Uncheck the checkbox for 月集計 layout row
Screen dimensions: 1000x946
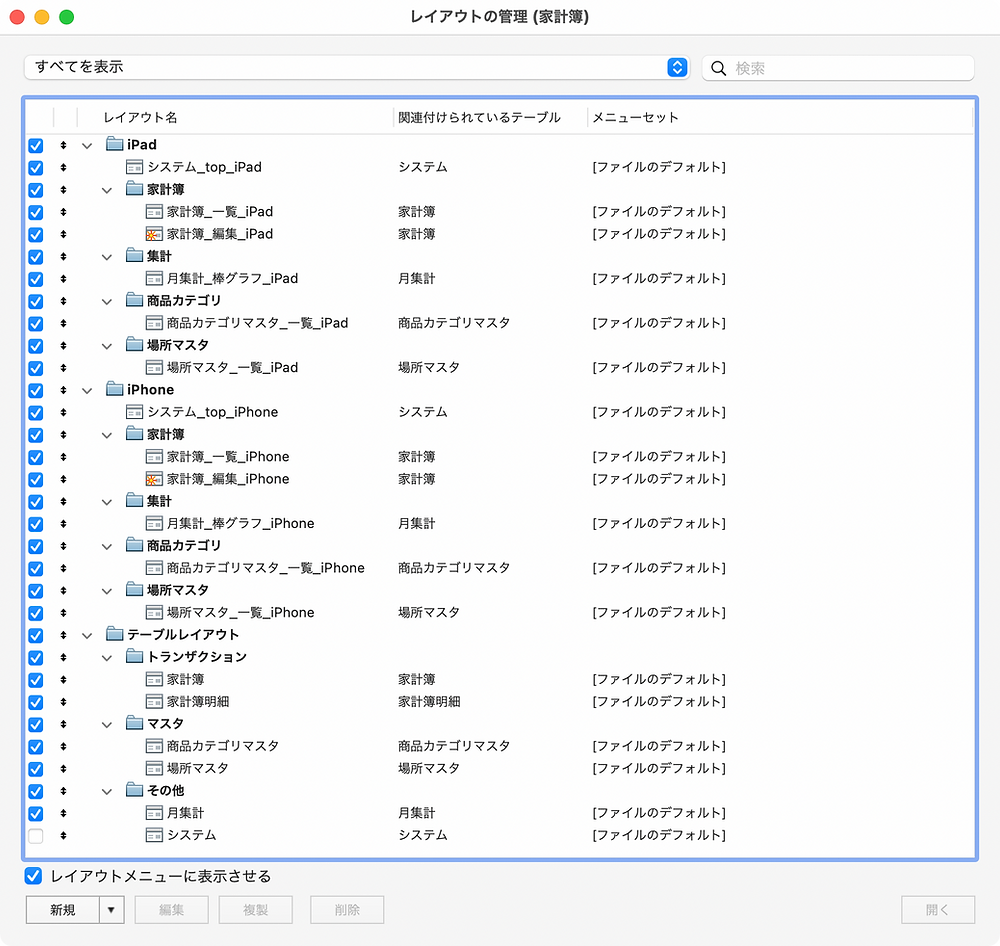pos(36,813)
